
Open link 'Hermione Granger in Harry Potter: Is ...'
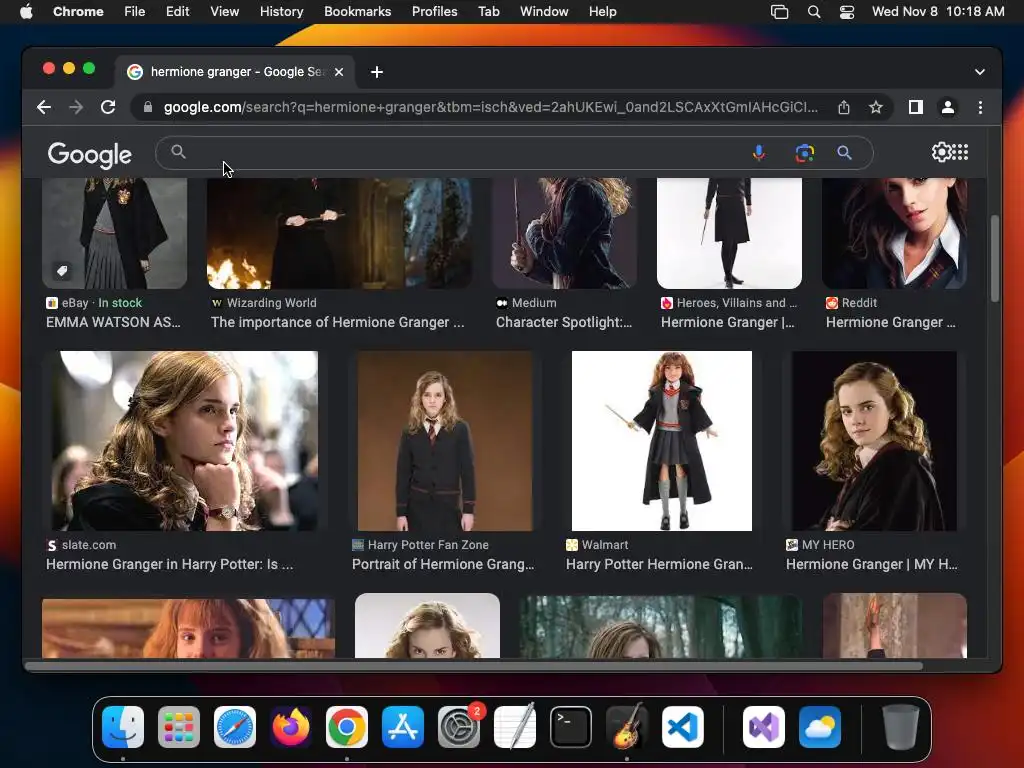[170, 564]
